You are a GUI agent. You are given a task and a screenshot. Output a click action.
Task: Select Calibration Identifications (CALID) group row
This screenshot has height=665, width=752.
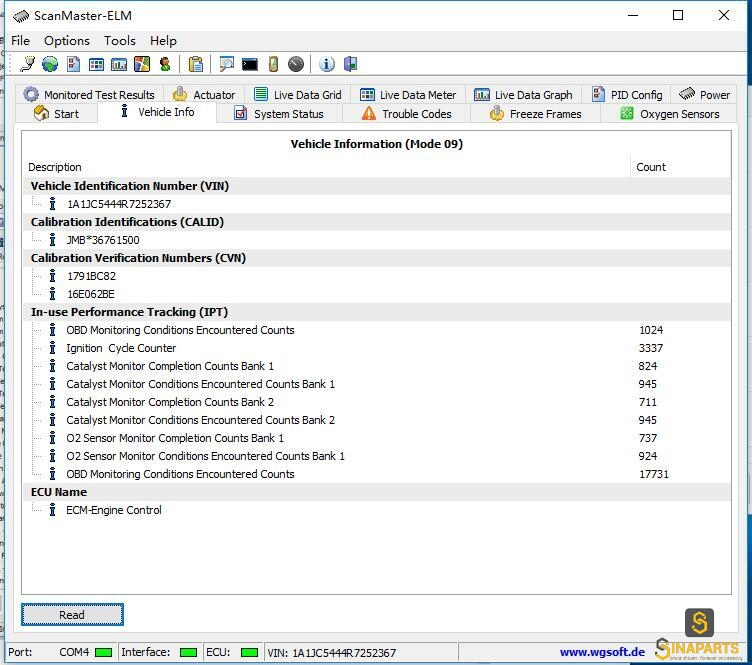pyautogui.click(x=376, y=222)
